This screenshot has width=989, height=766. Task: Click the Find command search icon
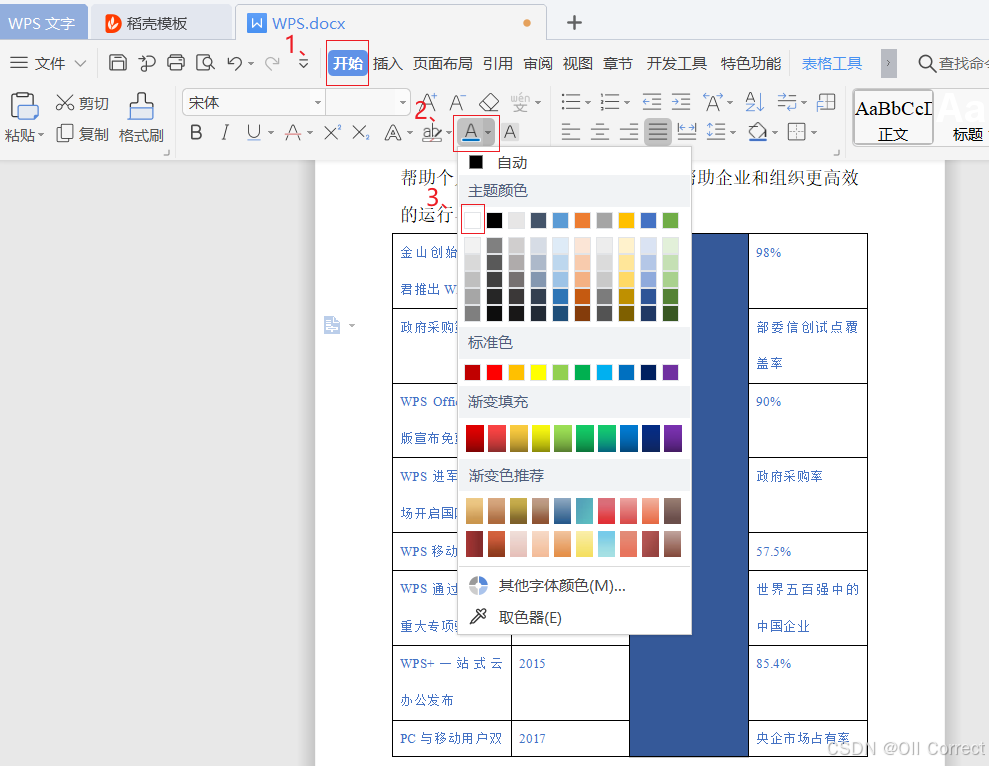[x=927, y=63]
